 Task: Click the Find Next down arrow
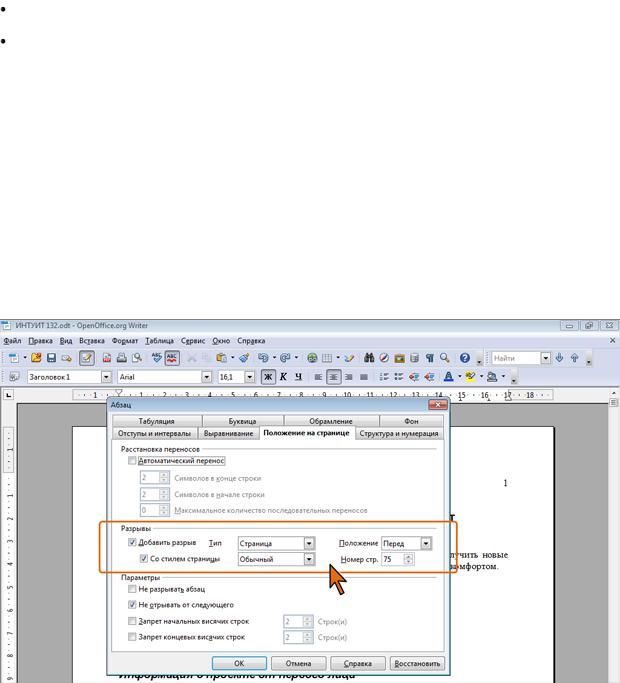click(x=559, y=358)
